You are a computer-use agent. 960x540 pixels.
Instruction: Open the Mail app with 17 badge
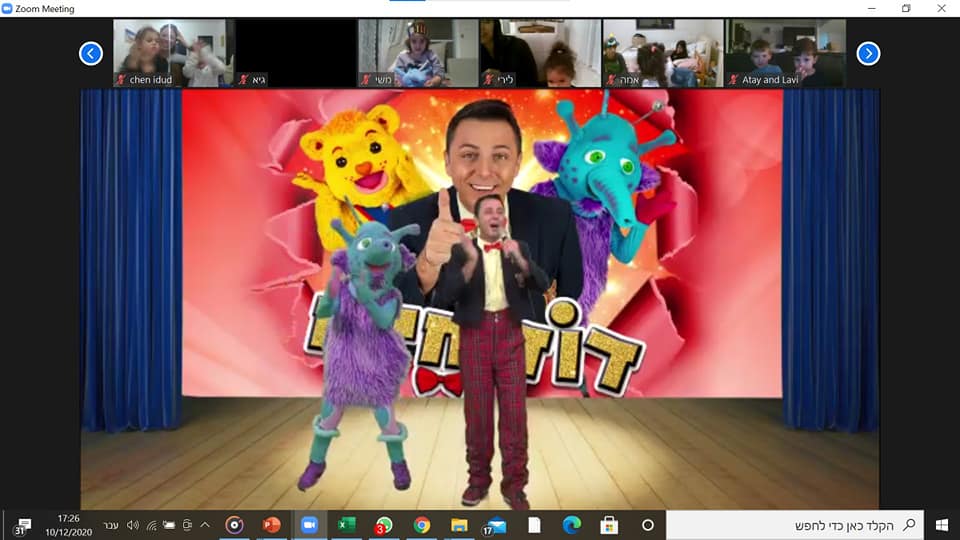495,525
